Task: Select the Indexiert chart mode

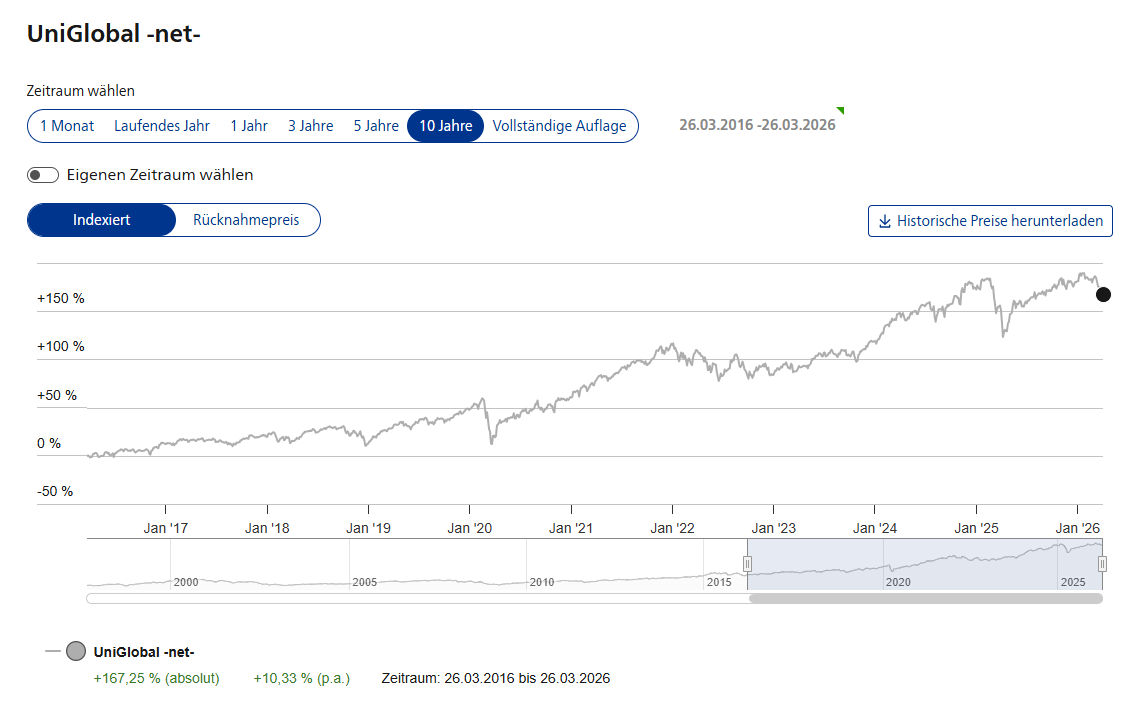Action: pos(101,220)
